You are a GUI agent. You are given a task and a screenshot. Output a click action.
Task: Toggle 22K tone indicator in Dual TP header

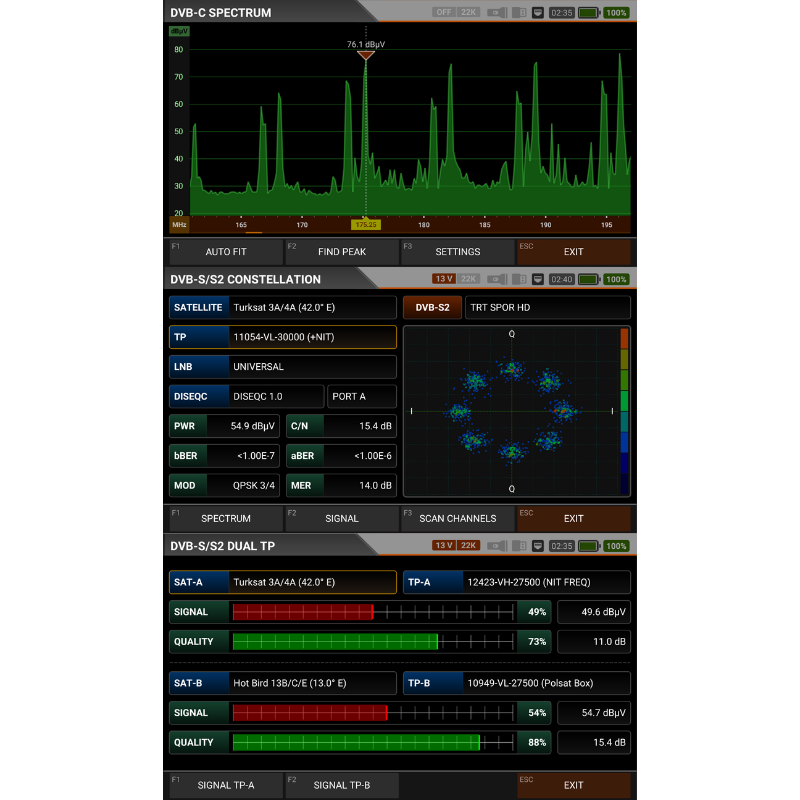468,545
